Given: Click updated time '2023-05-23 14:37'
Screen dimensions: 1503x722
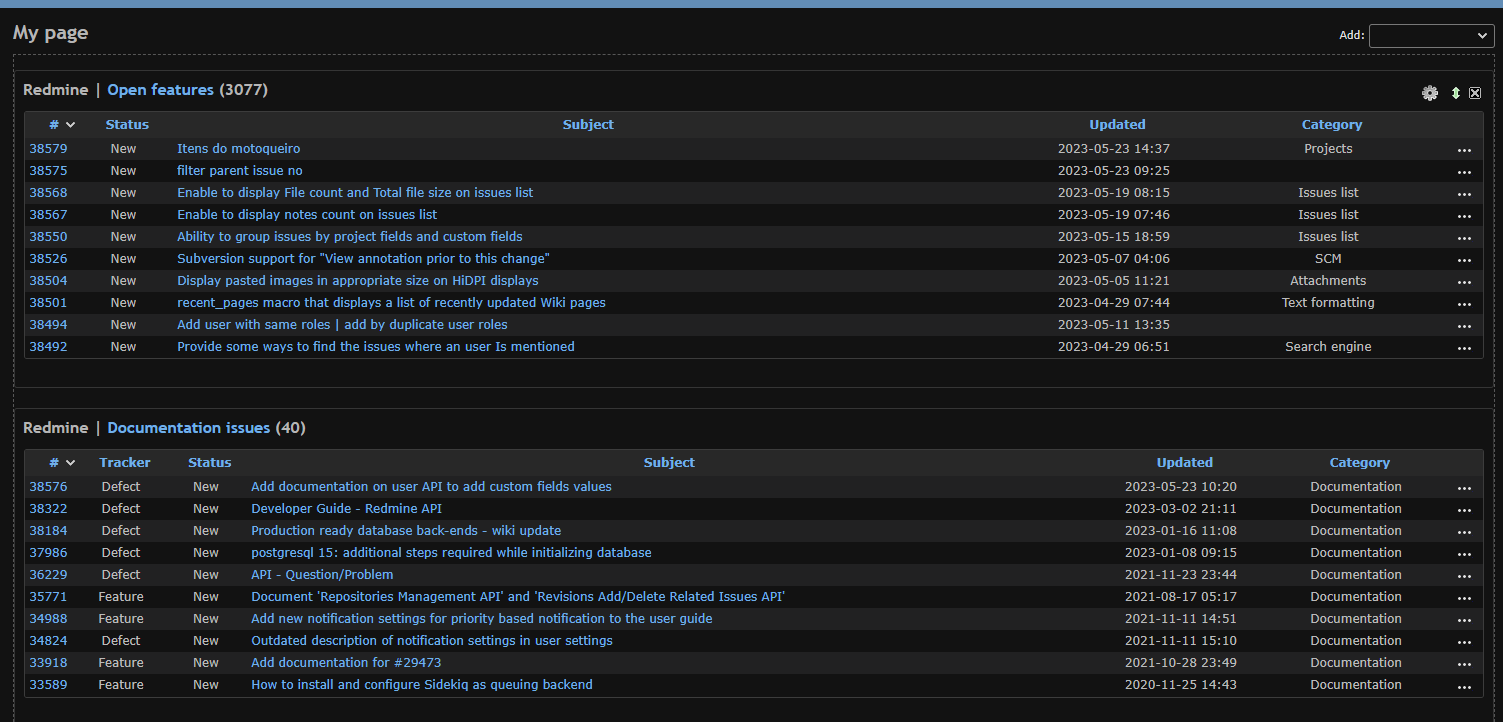Looking at the screenshot, I should (1114, 149).
